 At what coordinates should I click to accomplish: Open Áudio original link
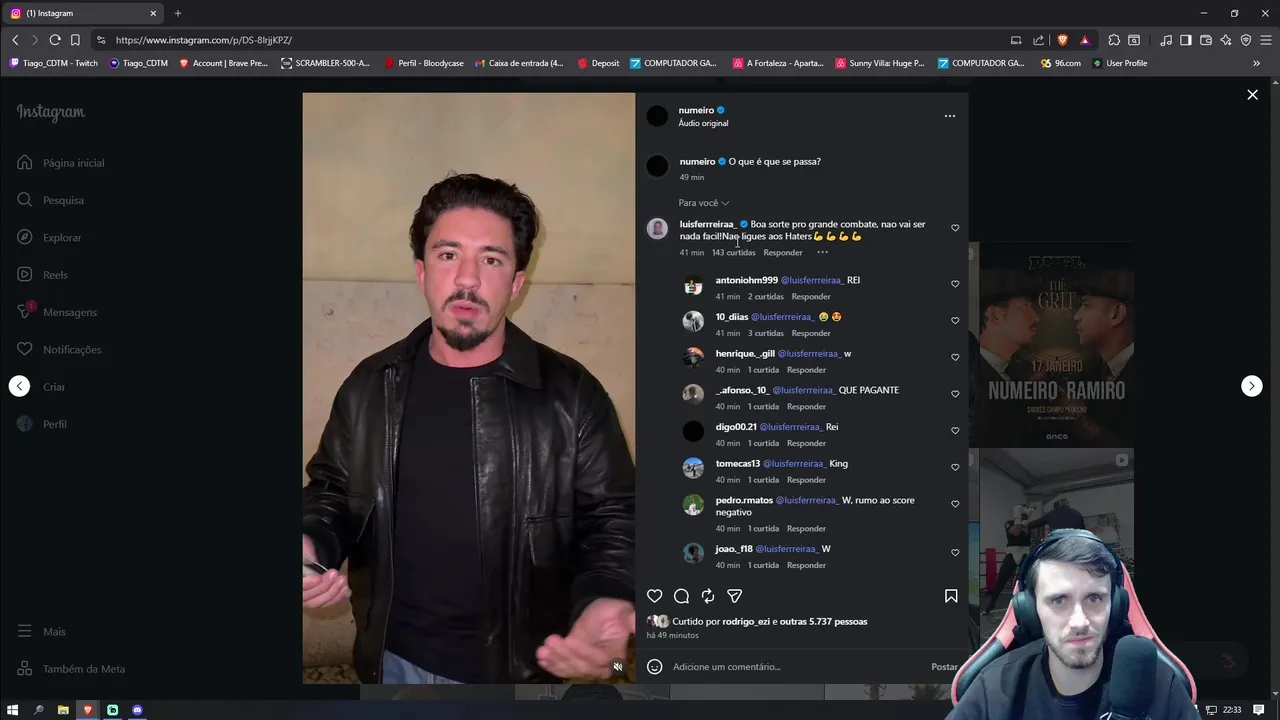coord(703,123)
